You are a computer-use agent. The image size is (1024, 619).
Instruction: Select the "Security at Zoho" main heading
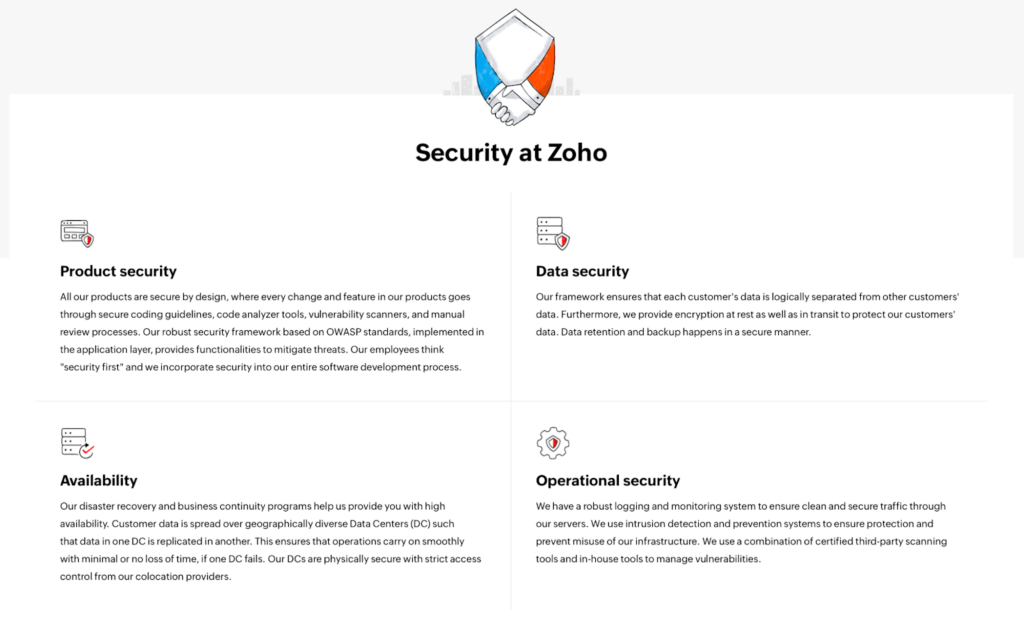click(511, 153)
